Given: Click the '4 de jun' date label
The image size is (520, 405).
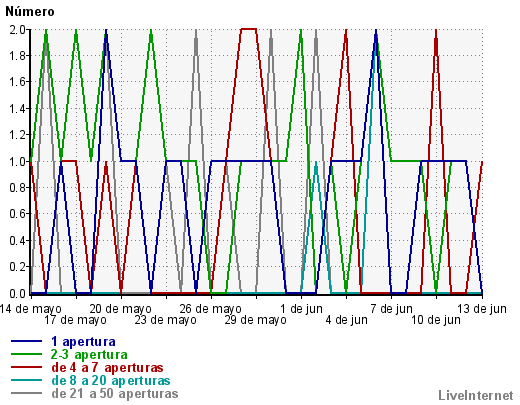Looking at the screenshot, I should coord(347,320).
